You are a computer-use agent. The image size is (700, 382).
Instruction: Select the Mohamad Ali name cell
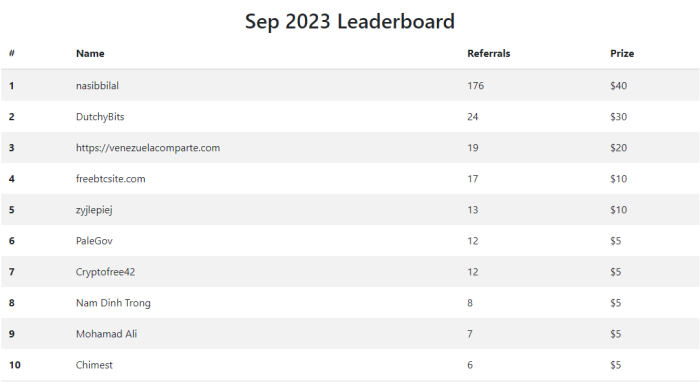click(x=106, y=334)
